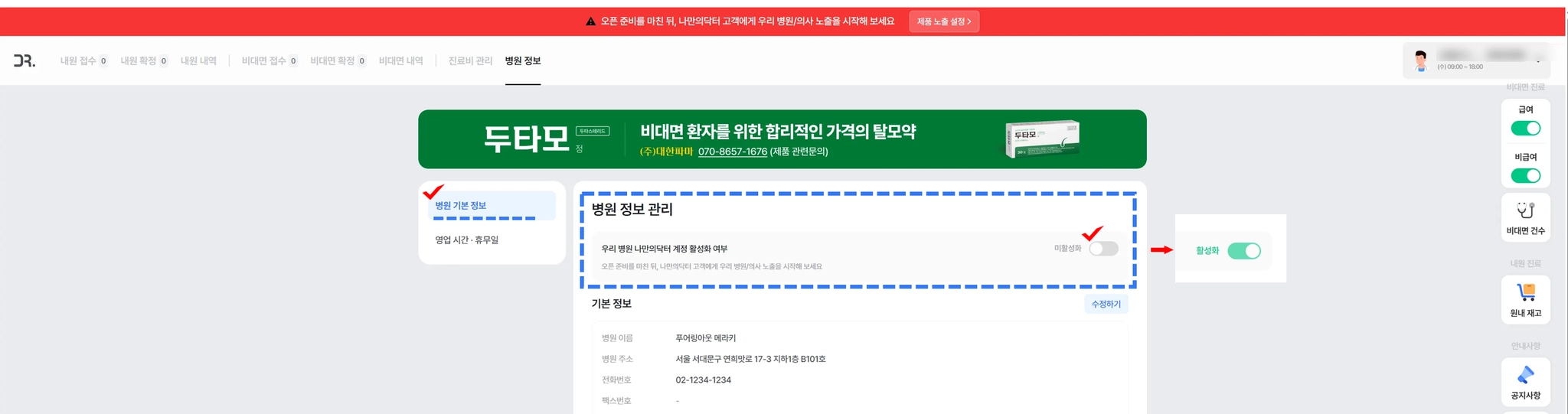1568x414 pixels.
Task: Click the 팩스번호 field label
Action: point(616,401)
